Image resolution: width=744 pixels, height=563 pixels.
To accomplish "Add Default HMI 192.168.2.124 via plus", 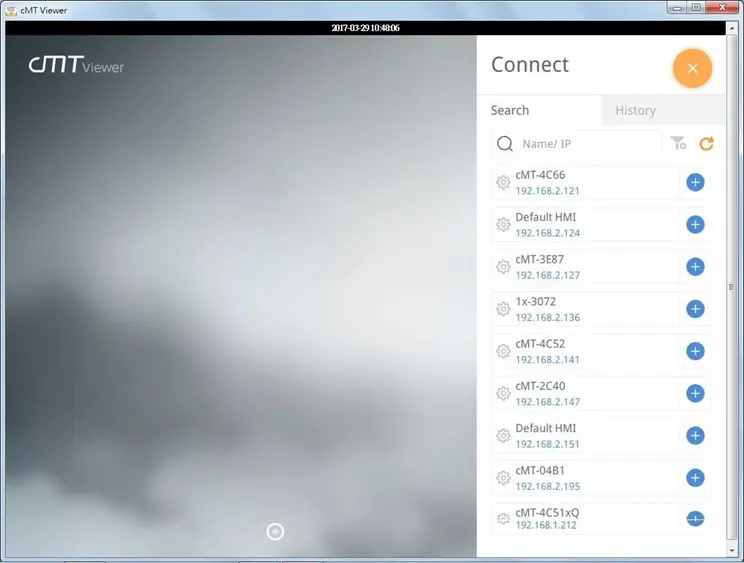I will tap(695, 224).
